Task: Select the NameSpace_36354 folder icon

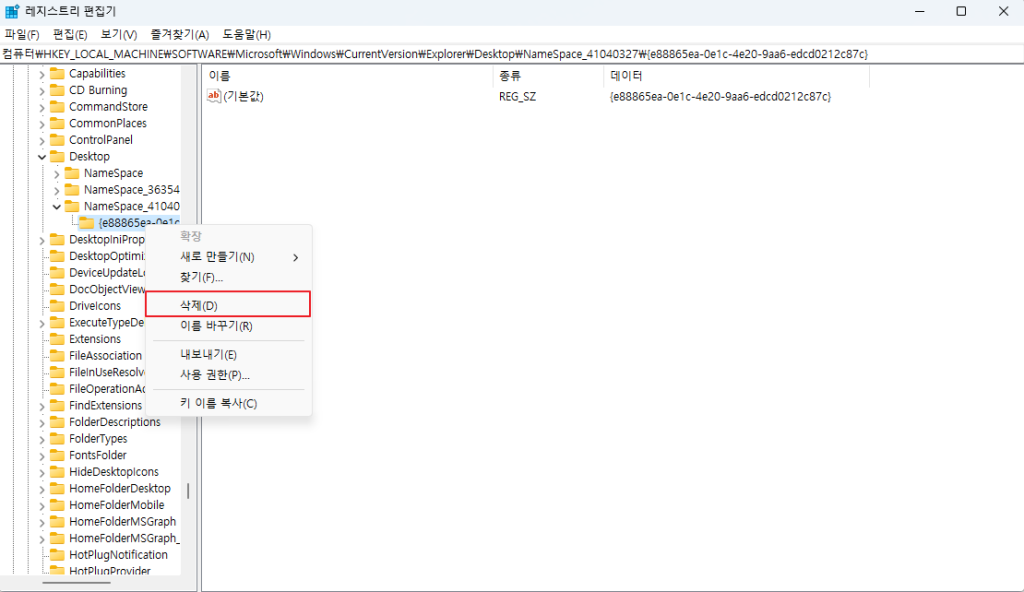Action: (x=72, y=189)
